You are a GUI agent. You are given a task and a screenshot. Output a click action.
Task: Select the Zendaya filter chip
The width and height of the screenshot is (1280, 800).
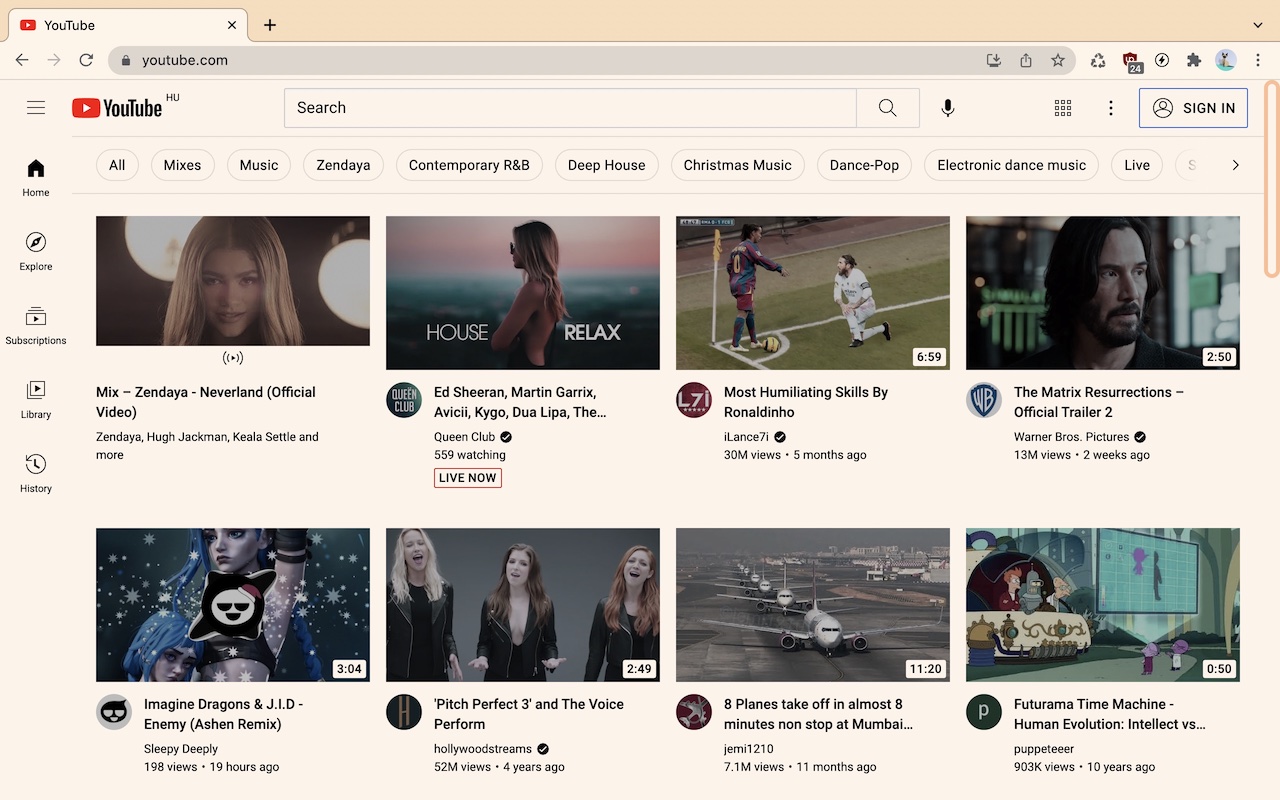pyautogui.click(x=343, y=165)
